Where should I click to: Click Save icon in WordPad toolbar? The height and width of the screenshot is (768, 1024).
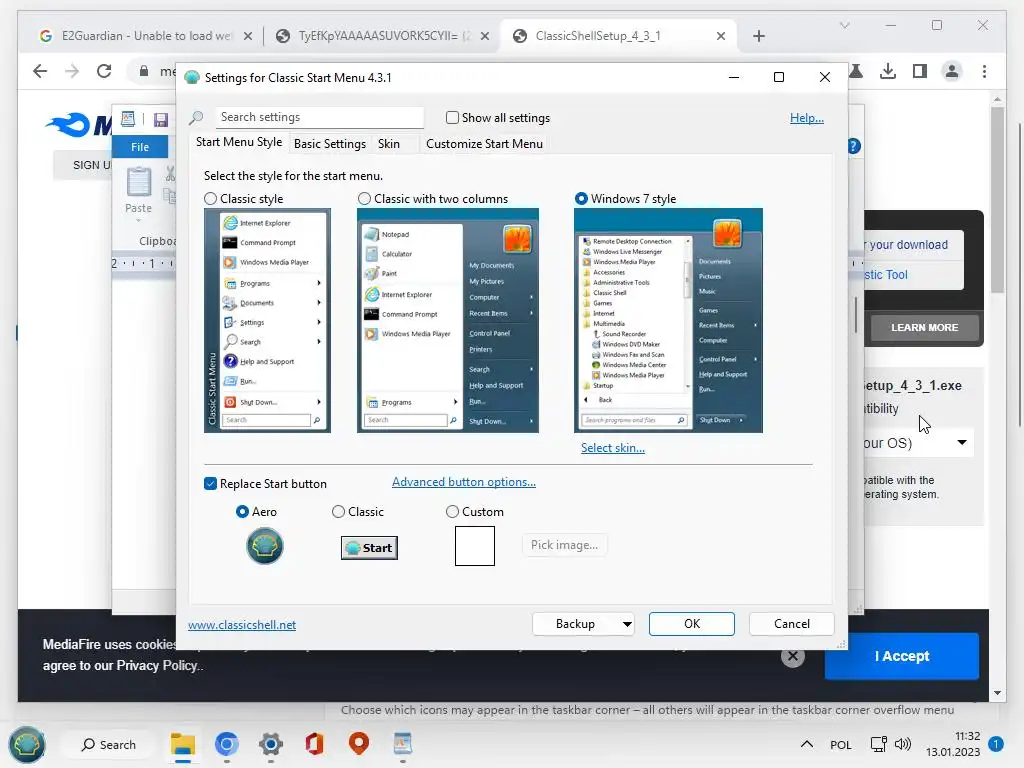click(161, 120)
